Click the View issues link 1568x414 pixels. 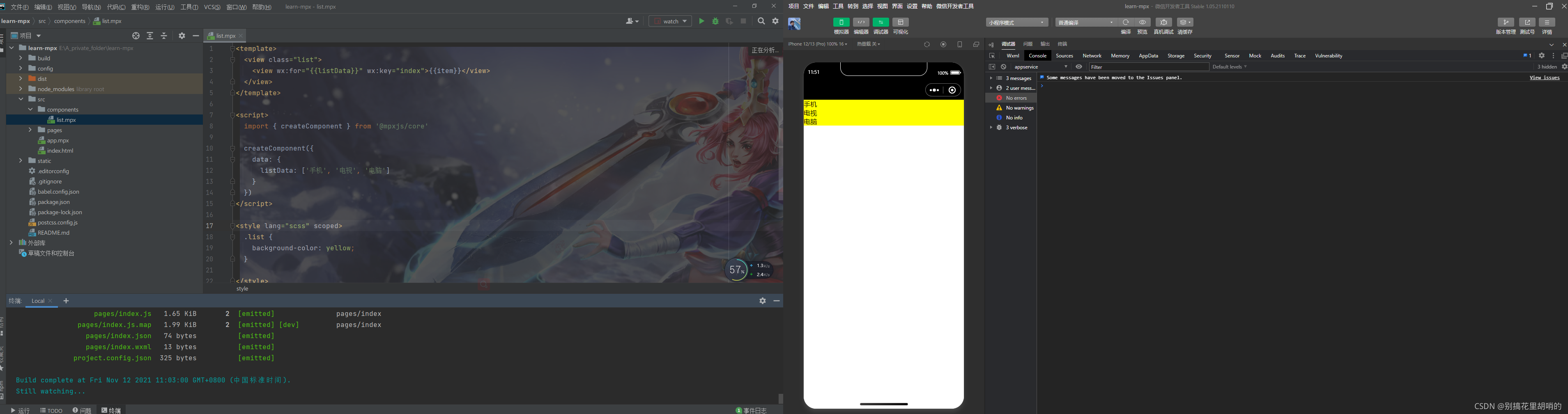tap(1544, 78)
